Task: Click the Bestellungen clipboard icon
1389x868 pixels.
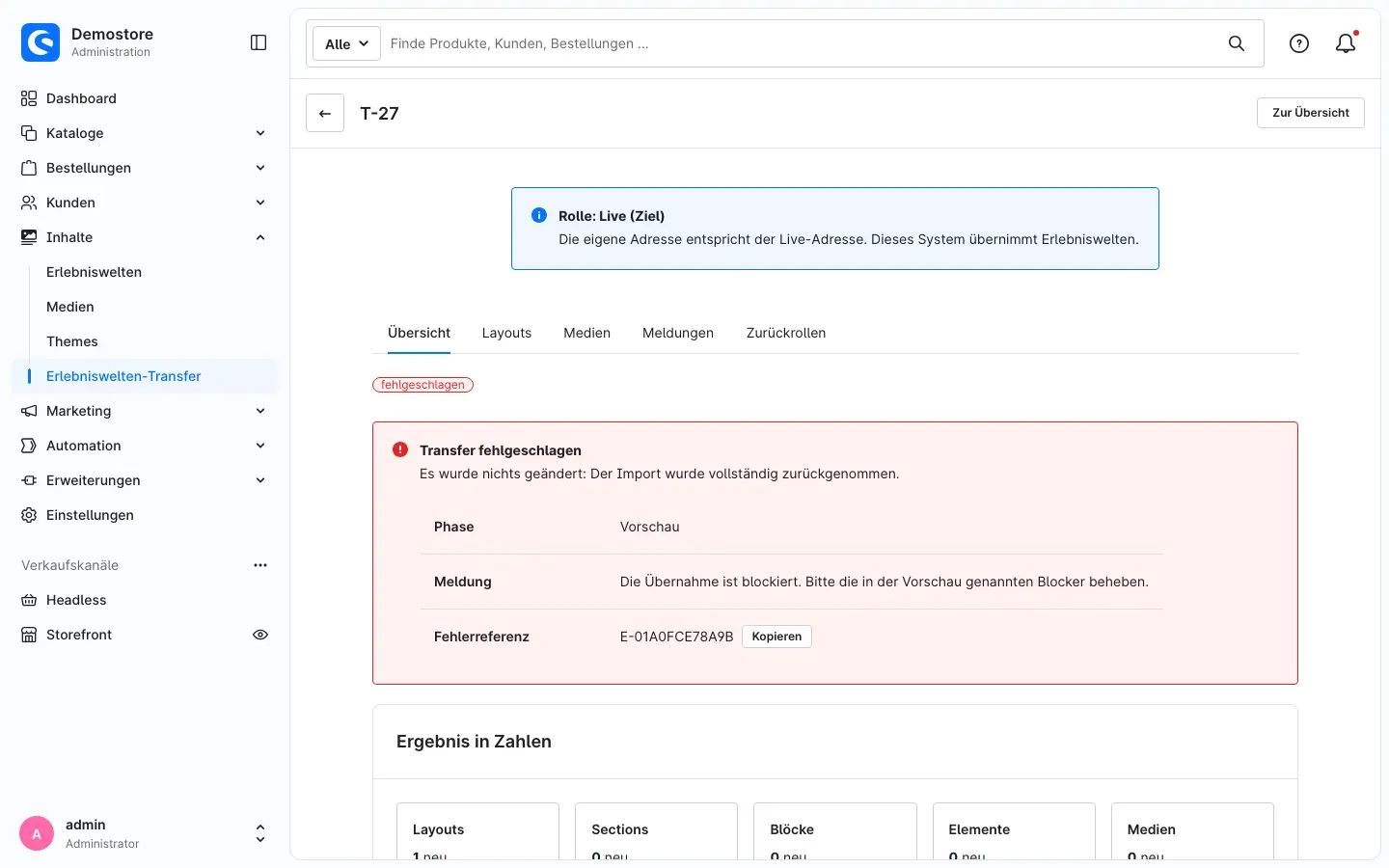Action: tap(29, 168)
